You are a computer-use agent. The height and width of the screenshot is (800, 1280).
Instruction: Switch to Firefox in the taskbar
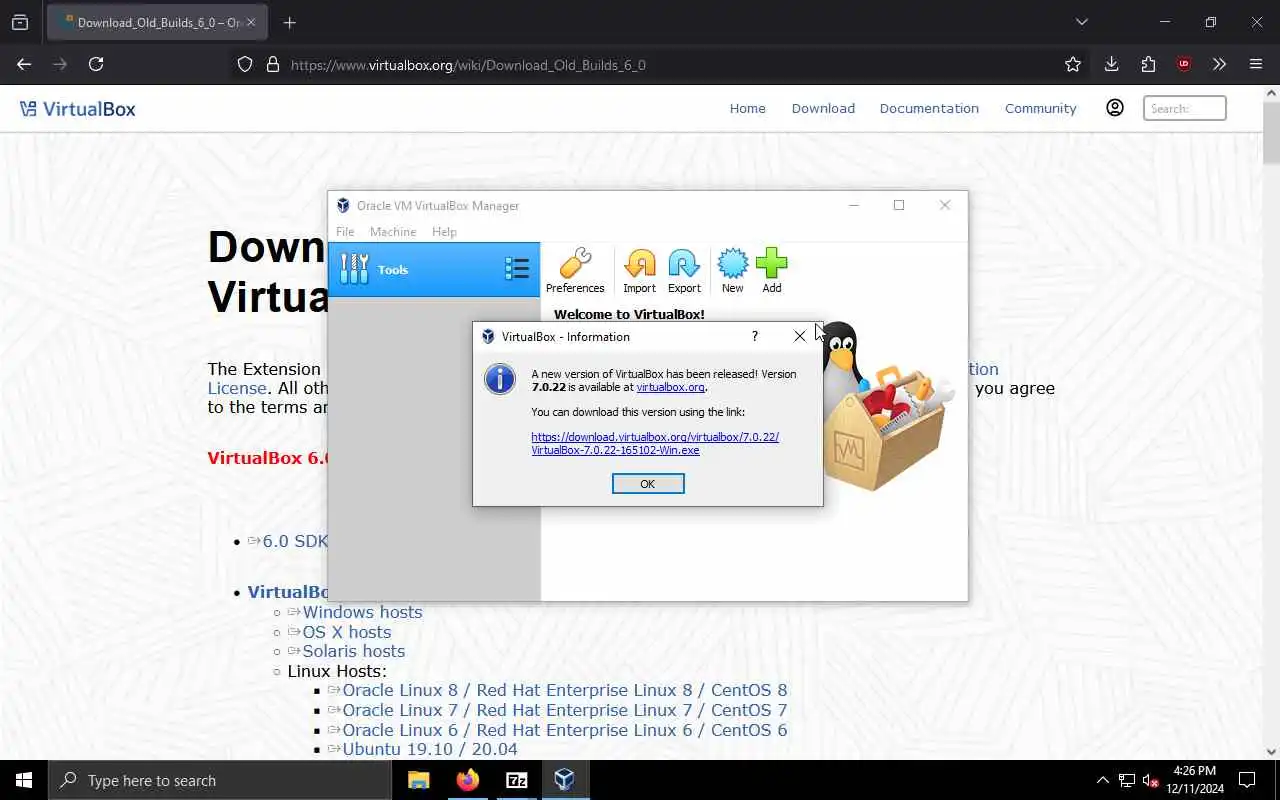click(x=468, y=780)
